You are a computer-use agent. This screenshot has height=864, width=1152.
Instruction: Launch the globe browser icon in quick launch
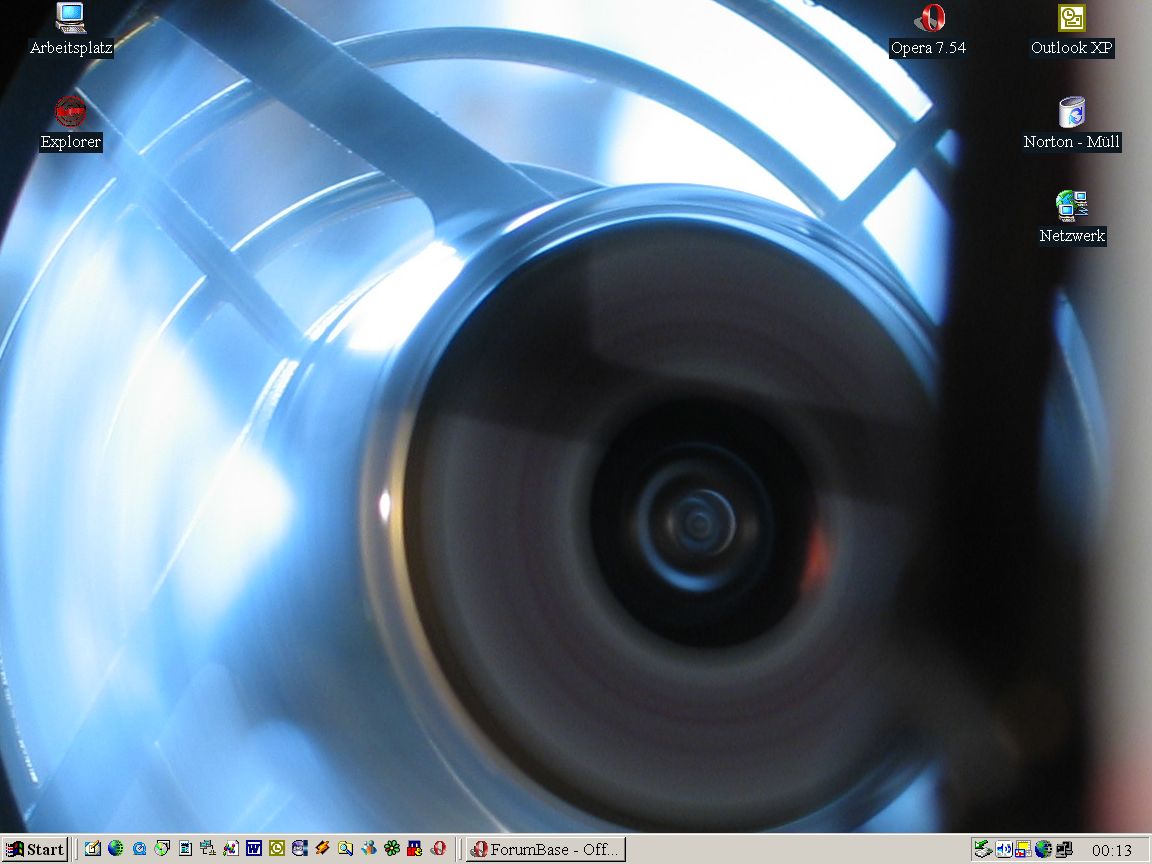point(115,849)
